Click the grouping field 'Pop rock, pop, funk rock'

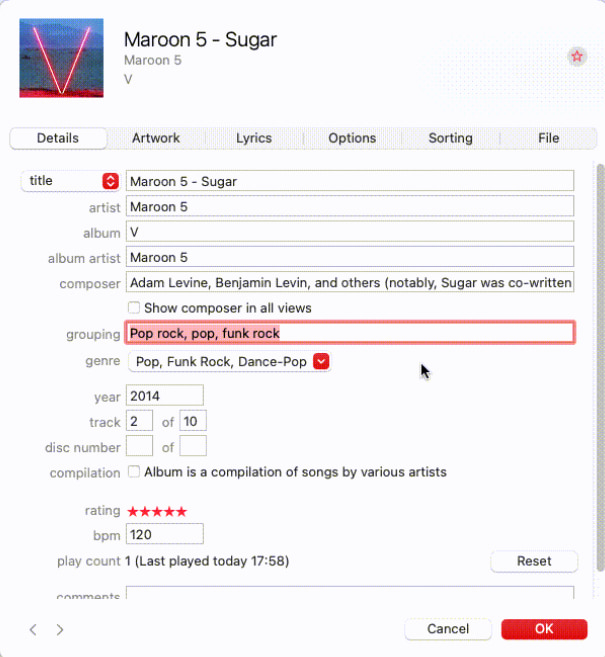pos(350,333)
